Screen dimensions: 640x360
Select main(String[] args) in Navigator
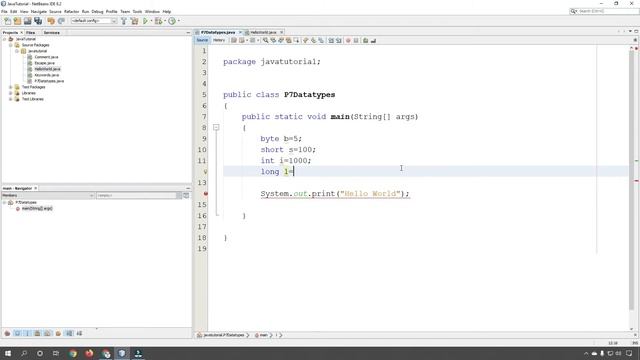pos(37,209)
